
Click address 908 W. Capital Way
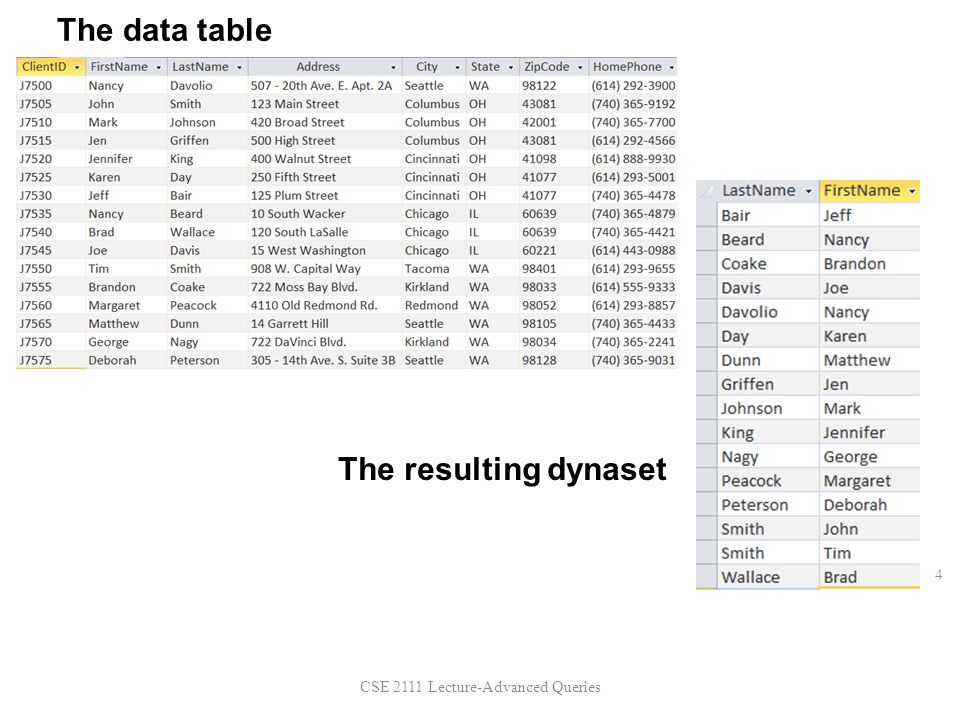[x=306, y=269]
